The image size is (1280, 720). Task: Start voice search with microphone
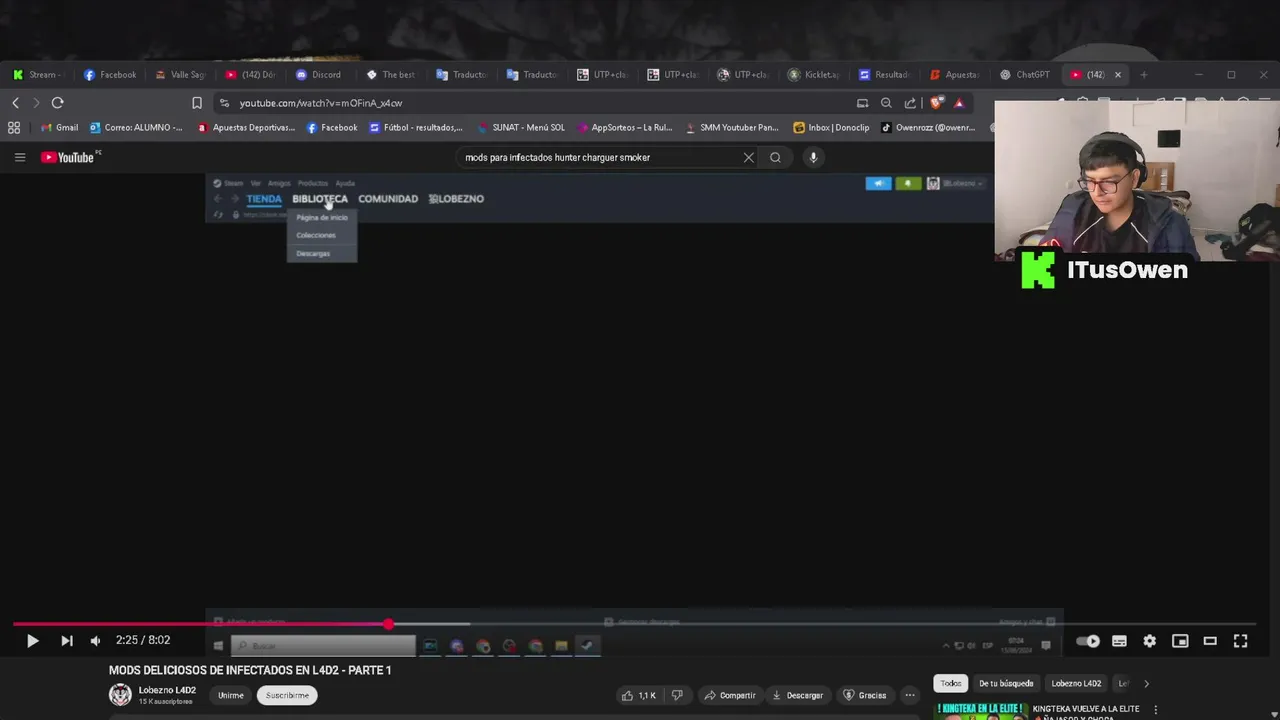[x=813, y=157]
